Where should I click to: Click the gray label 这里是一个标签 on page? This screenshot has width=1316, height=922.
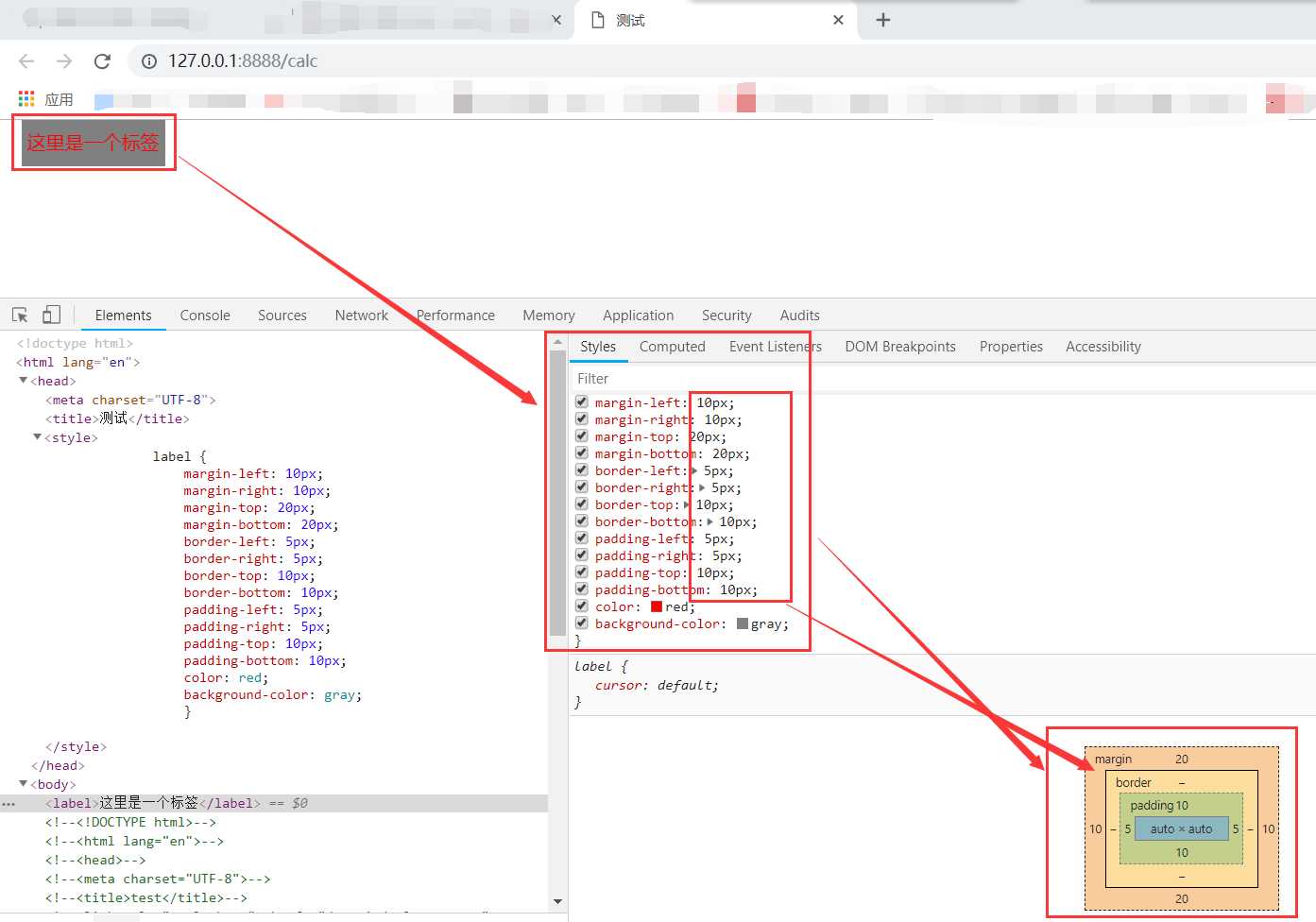(93, 143)
